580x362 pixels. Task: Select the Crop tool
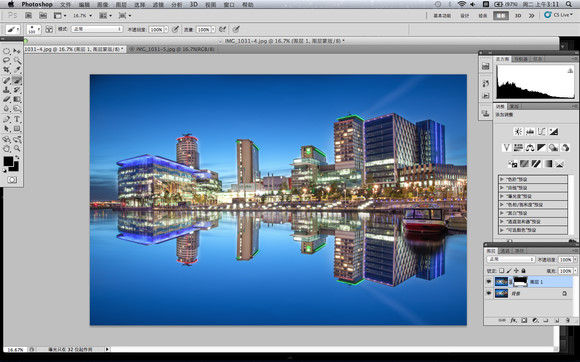tap(7, 70)
